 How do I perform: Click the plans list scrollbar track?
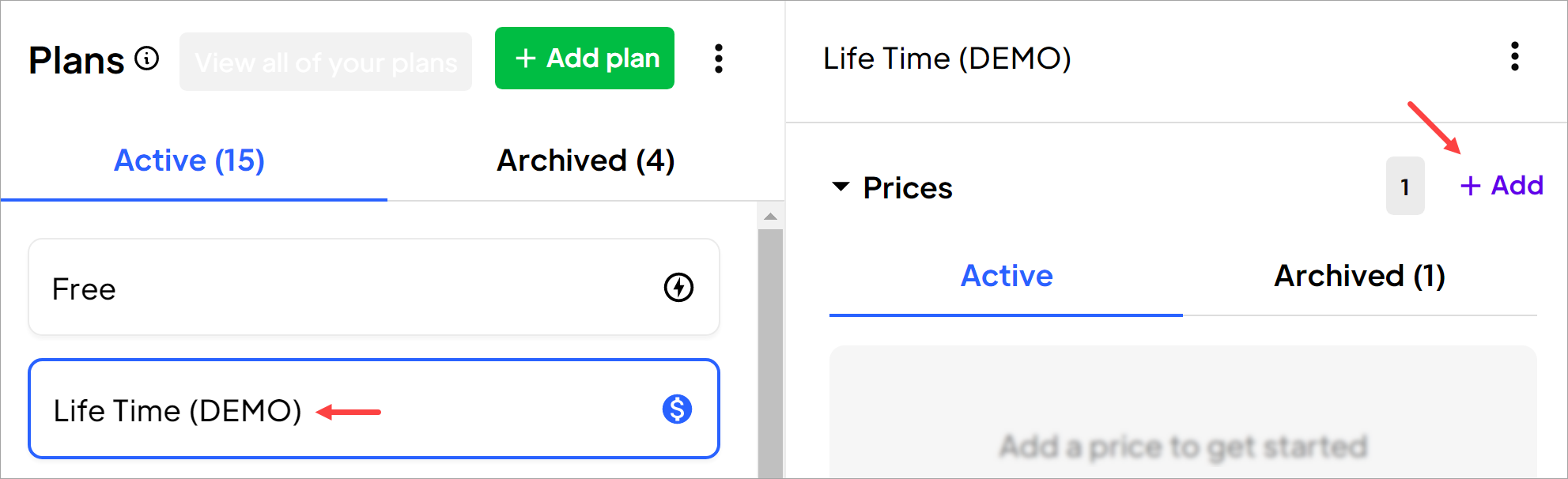pyautogui.click(x=770, y=356)
